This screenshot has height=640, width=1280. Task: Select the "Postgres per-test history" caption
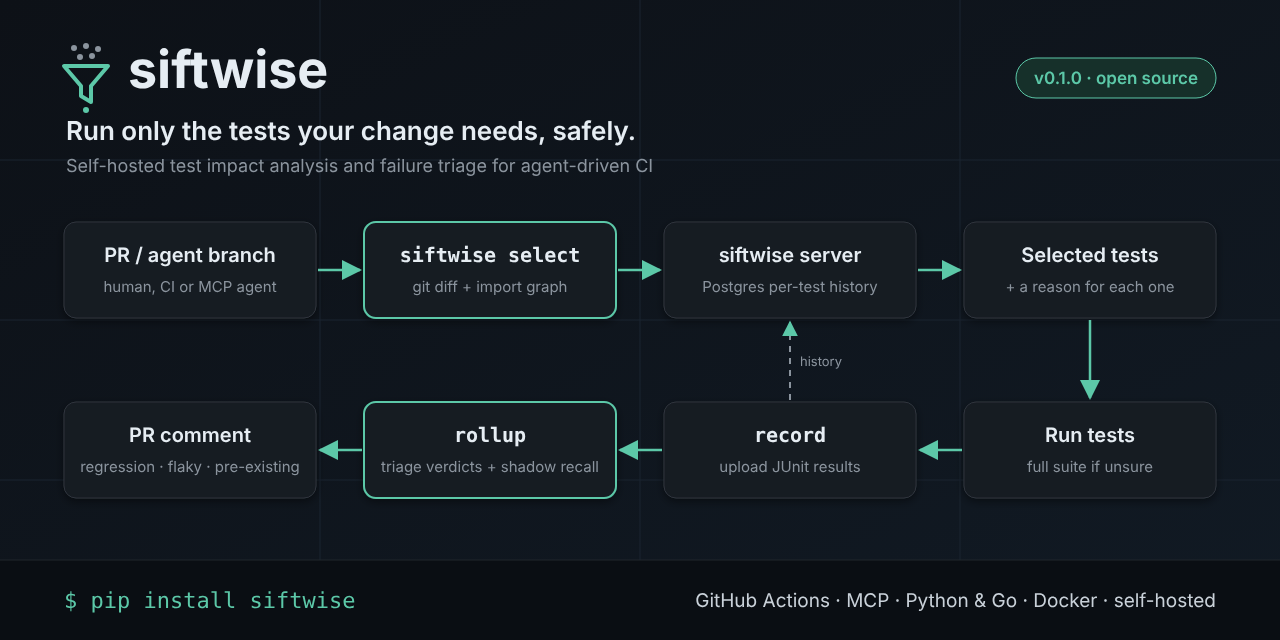pyautogui.click(x=790, y=287)
